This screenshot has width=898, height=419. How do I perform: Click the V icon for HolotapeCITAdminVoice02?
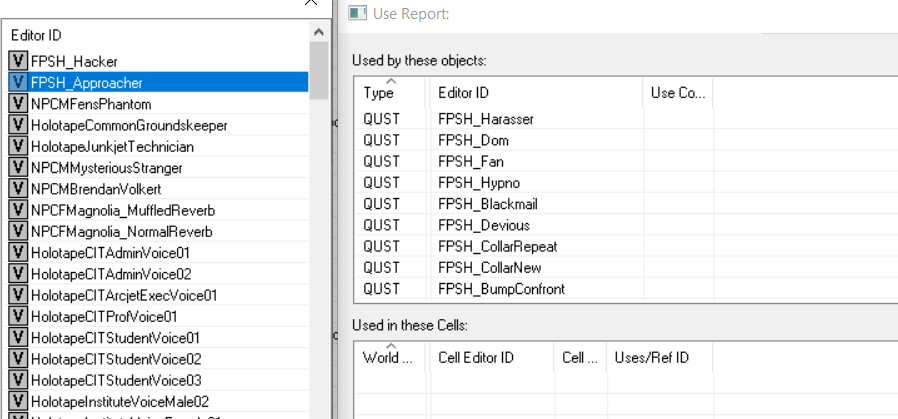point(18,273)
